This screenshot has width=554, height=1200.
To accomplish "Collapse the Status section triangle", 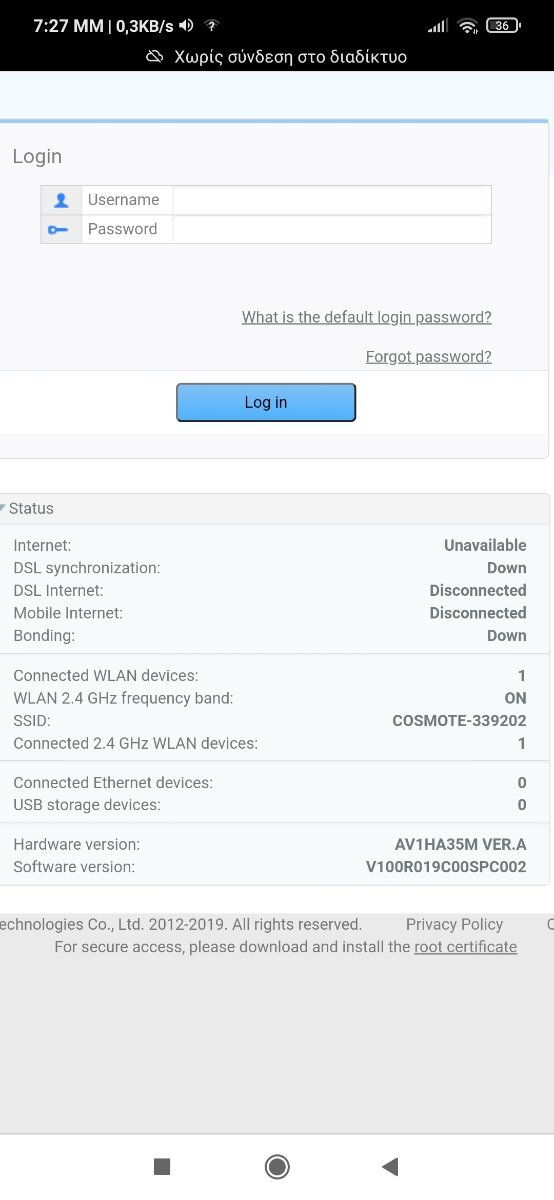I will click(3, 508).
